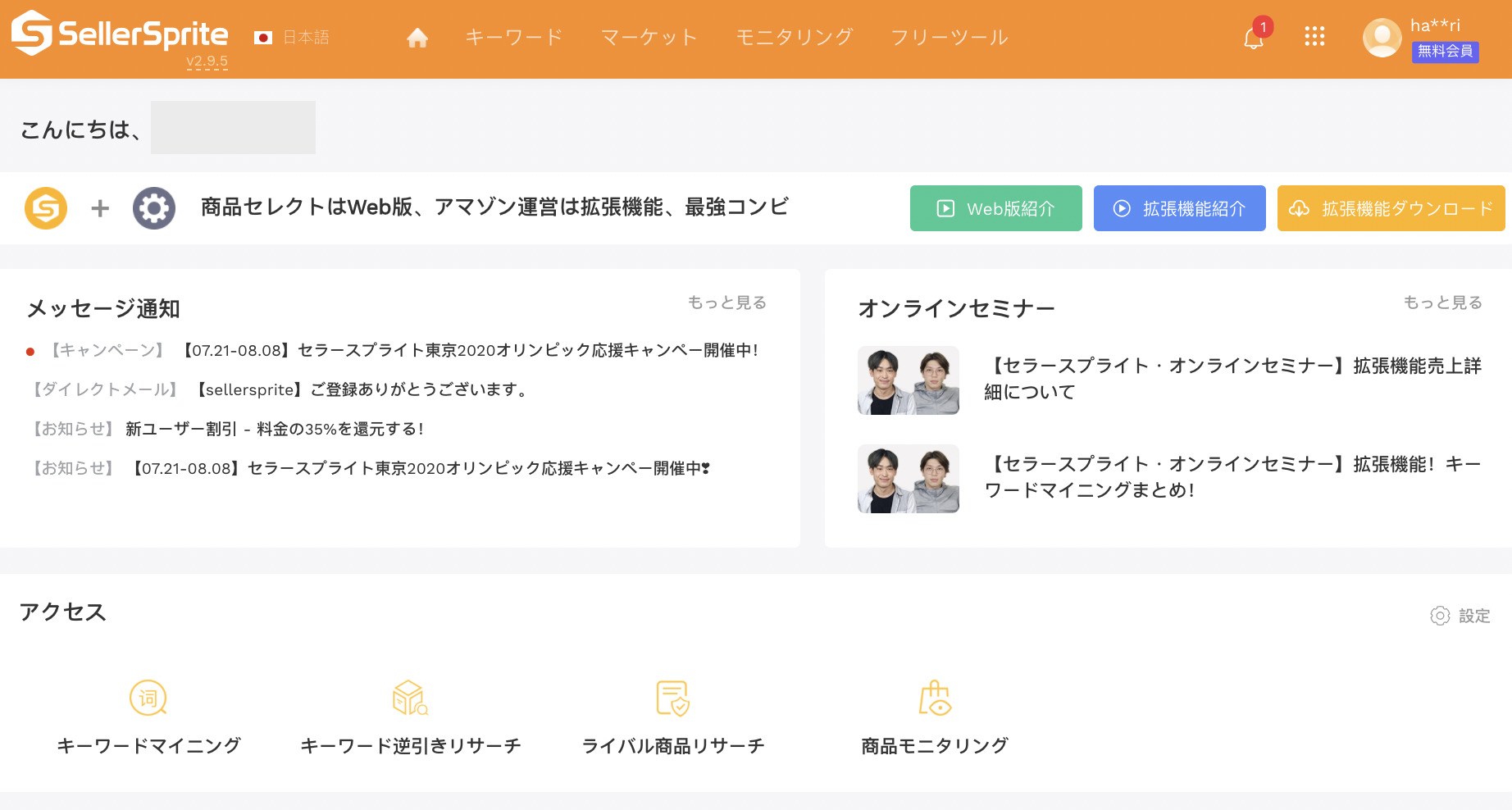Open ライバル商品リサーチ tool icon
The image size is (1512, 810).
[x=672, y=699]
